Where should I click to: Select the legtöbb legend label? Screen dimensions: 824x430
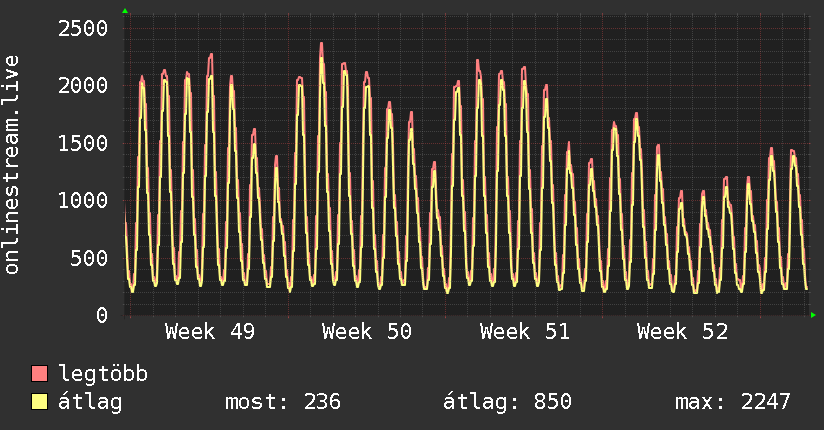[104, 374]
